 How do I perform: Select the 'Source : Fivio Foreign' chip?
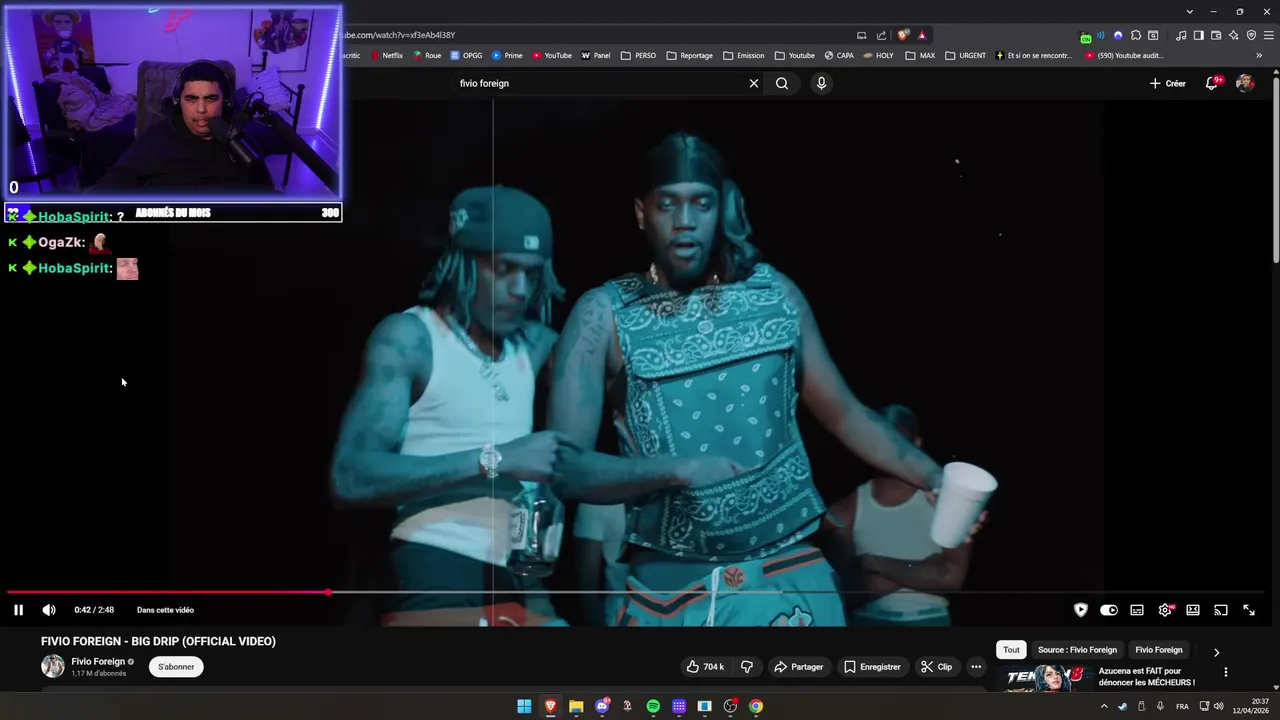point(1077,650)
